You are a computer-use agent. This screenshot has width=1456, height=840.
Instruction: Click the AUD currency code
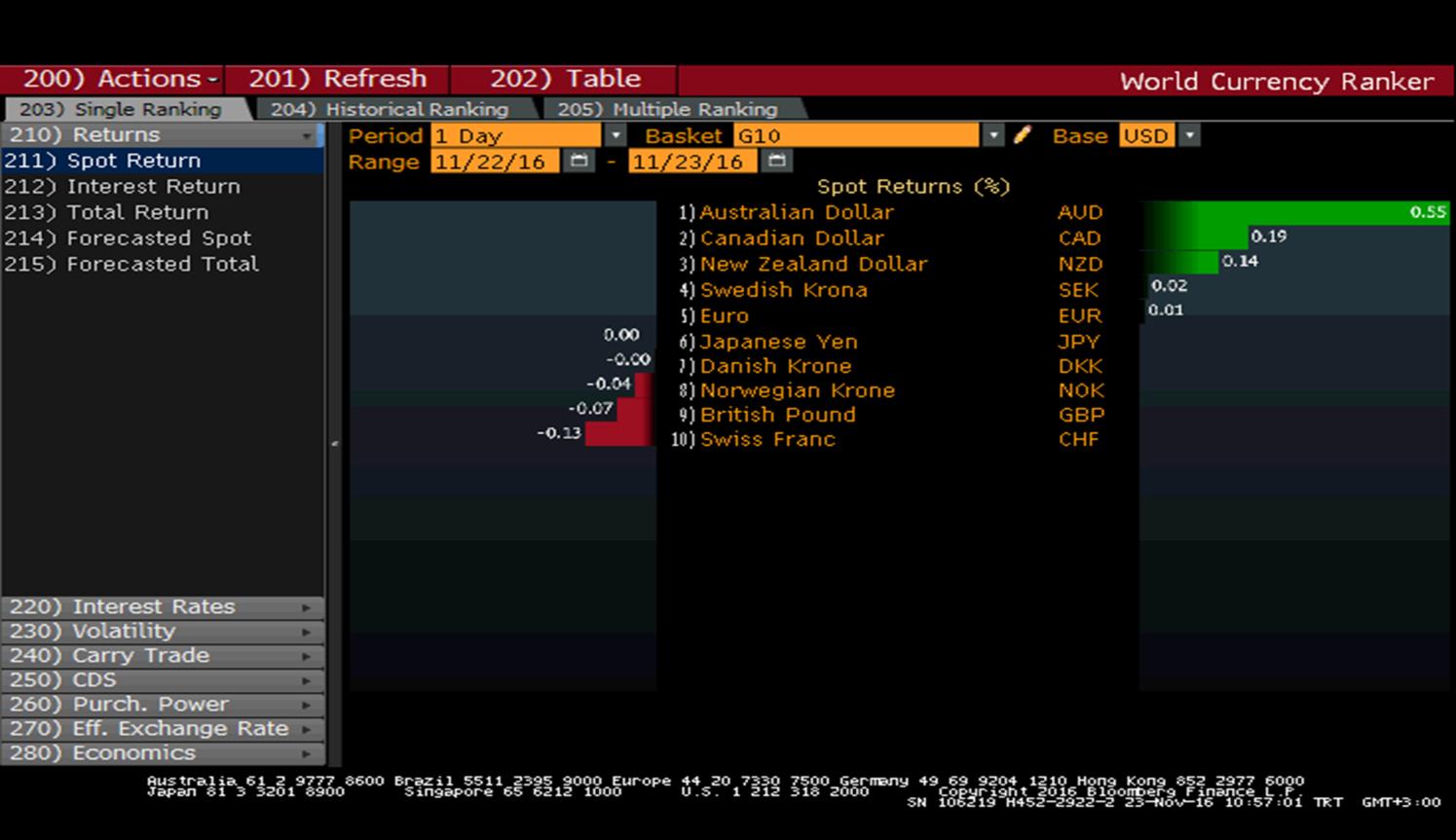point(1080,212)
